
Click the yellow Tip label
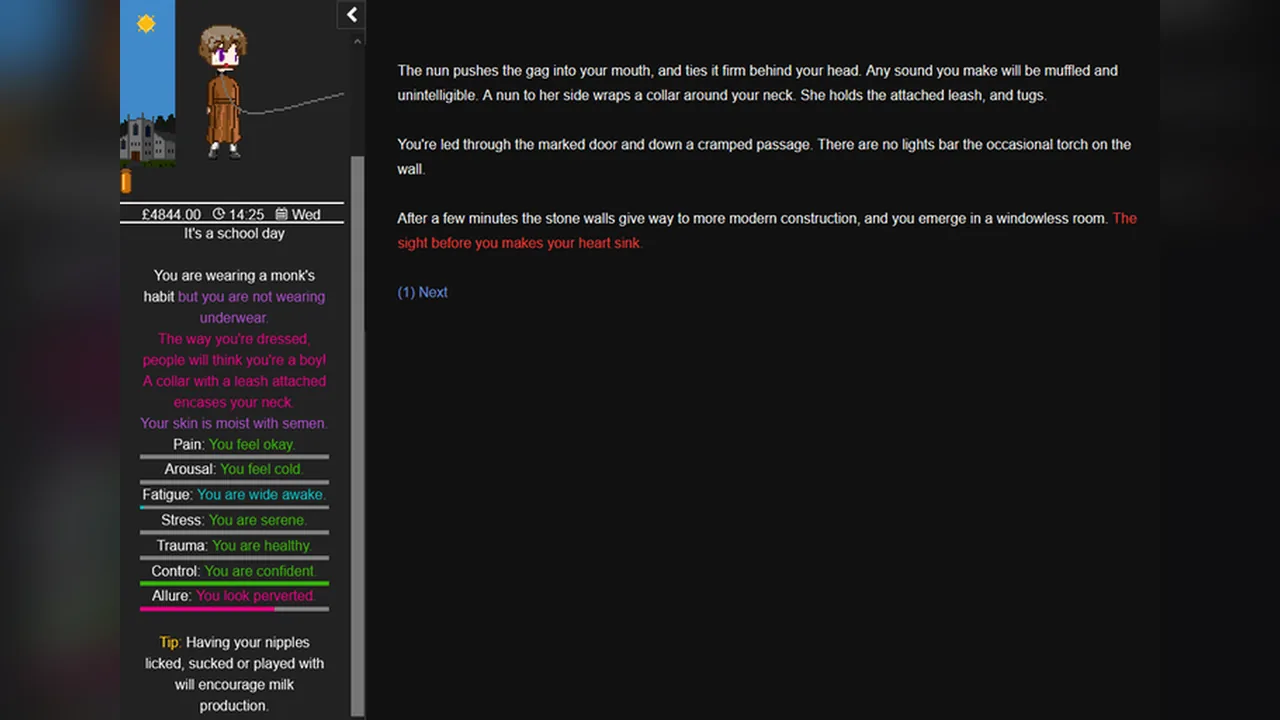(x=169, y=642)
